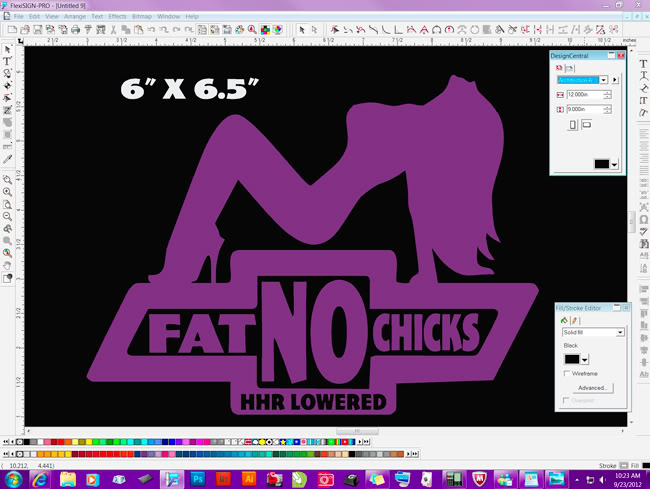650x489 pixels.
Task: Open the color palette icon in toolbar
Action: pos(240,29)
